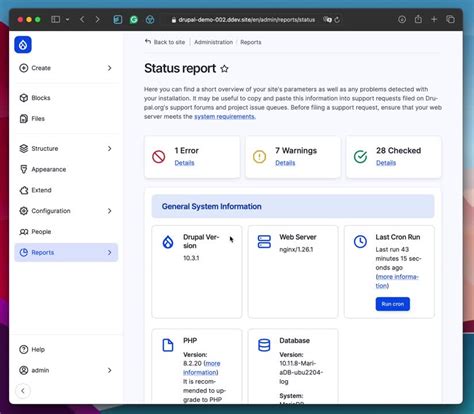The image size is (474, 414).
Task: Open cron more information link
Action: [397, 281]
